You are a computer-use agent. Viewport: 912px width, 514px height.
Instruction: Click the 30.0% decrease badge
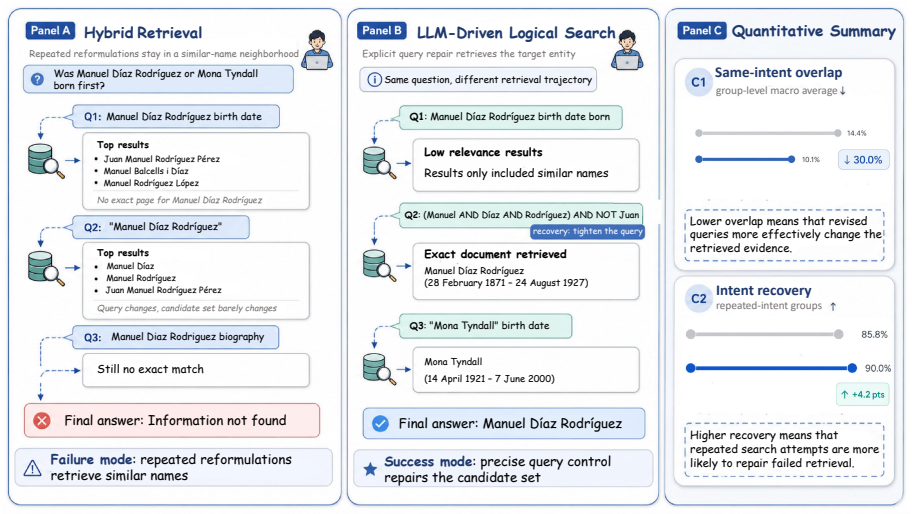click(x=863, y=160)
